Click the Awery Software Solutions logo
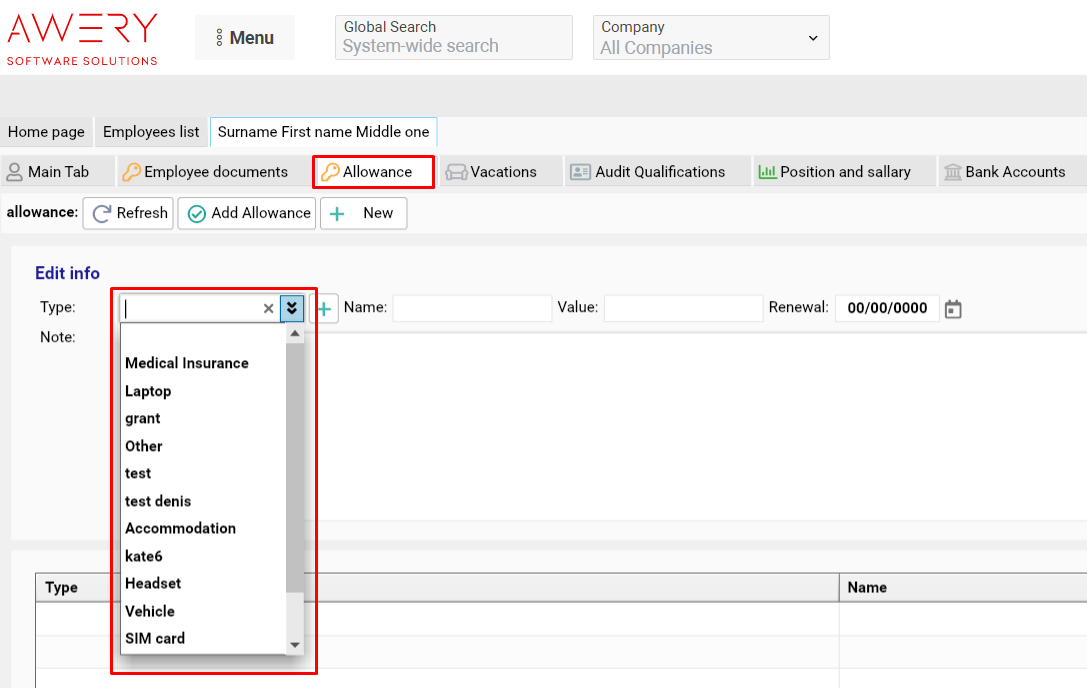Screen dimensions: 1087x688 (82, 38)
